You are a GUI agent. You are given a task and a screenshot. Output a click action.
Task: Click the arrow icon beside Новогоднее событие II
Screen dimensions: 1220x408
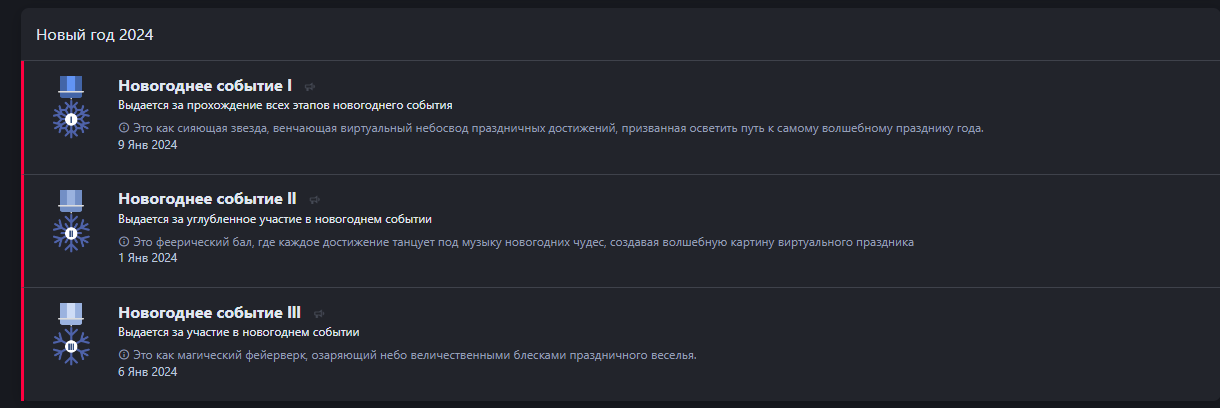(x=314, y=200)
